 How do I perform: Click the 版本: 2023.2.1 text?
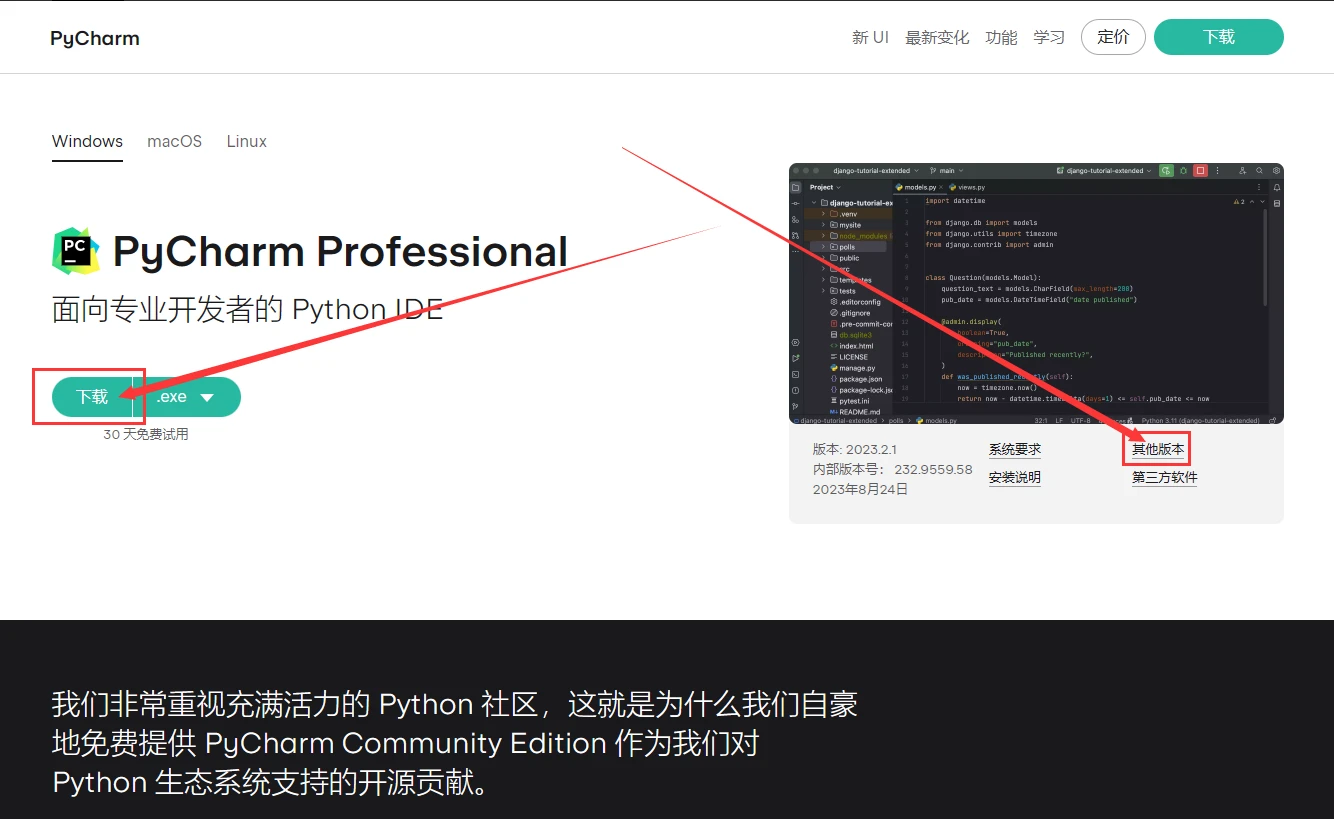(x=855, y=449)
